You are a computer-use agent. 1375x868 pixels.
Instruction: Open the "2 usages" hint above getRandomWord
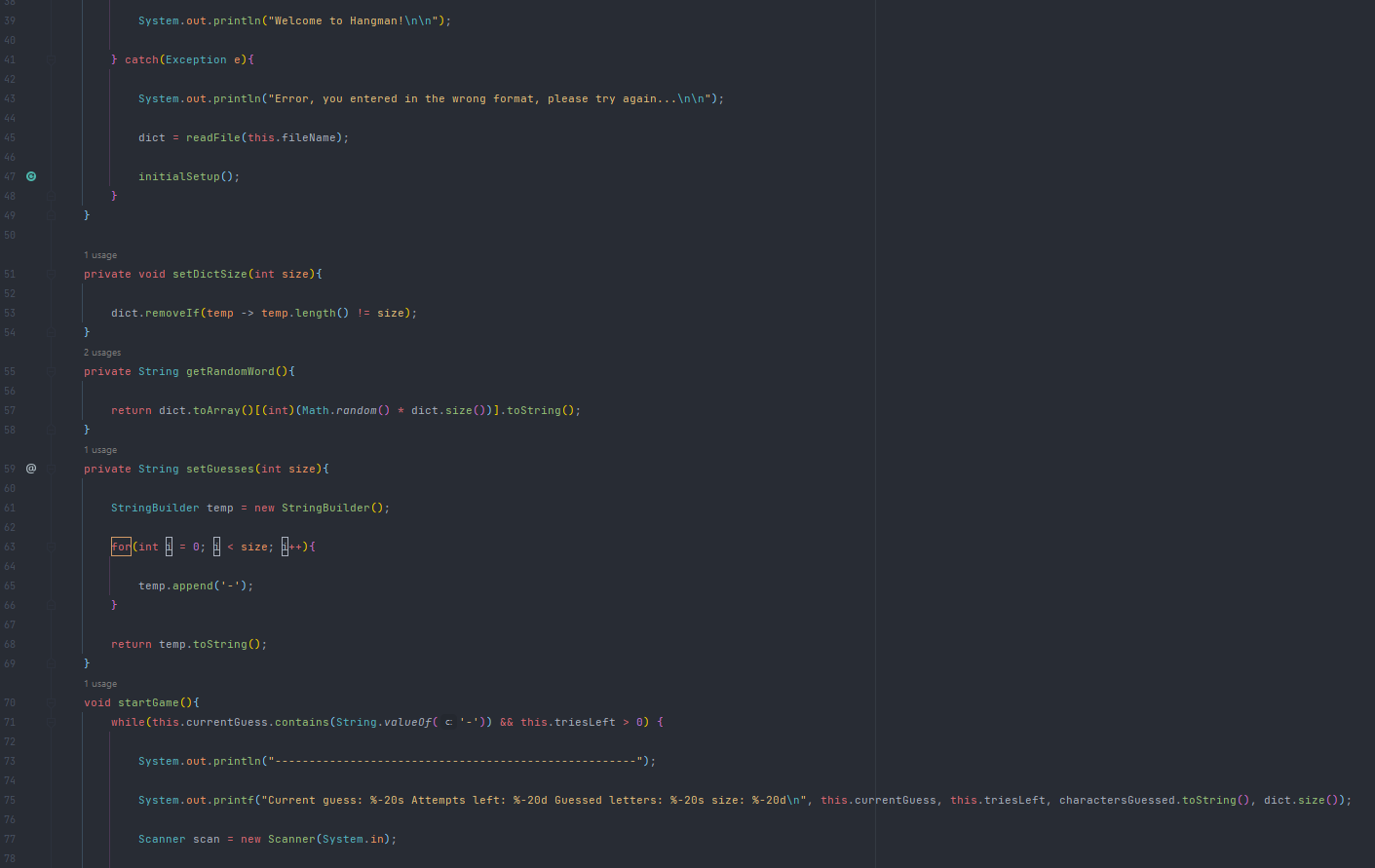click(x=102, y=352)
